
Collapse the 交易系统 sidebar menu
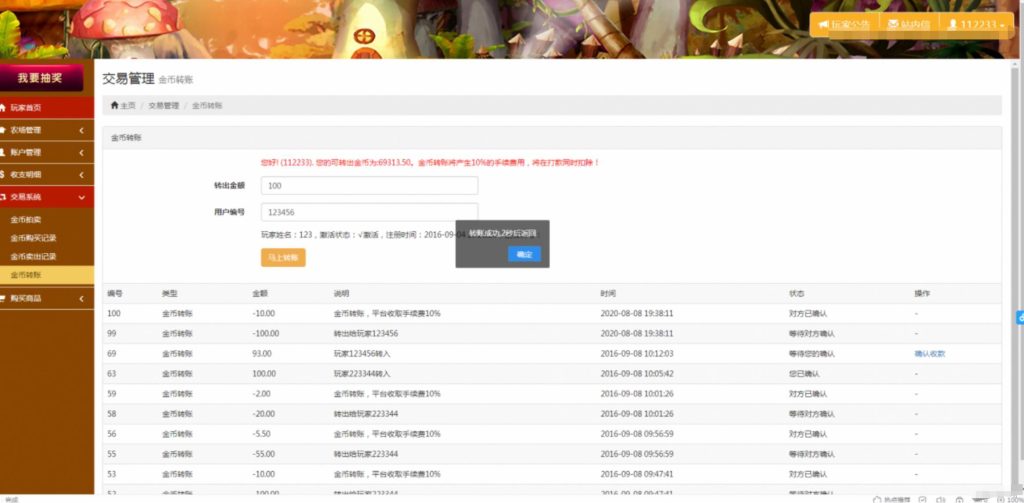pyautogui.click(x=47, y=197)
